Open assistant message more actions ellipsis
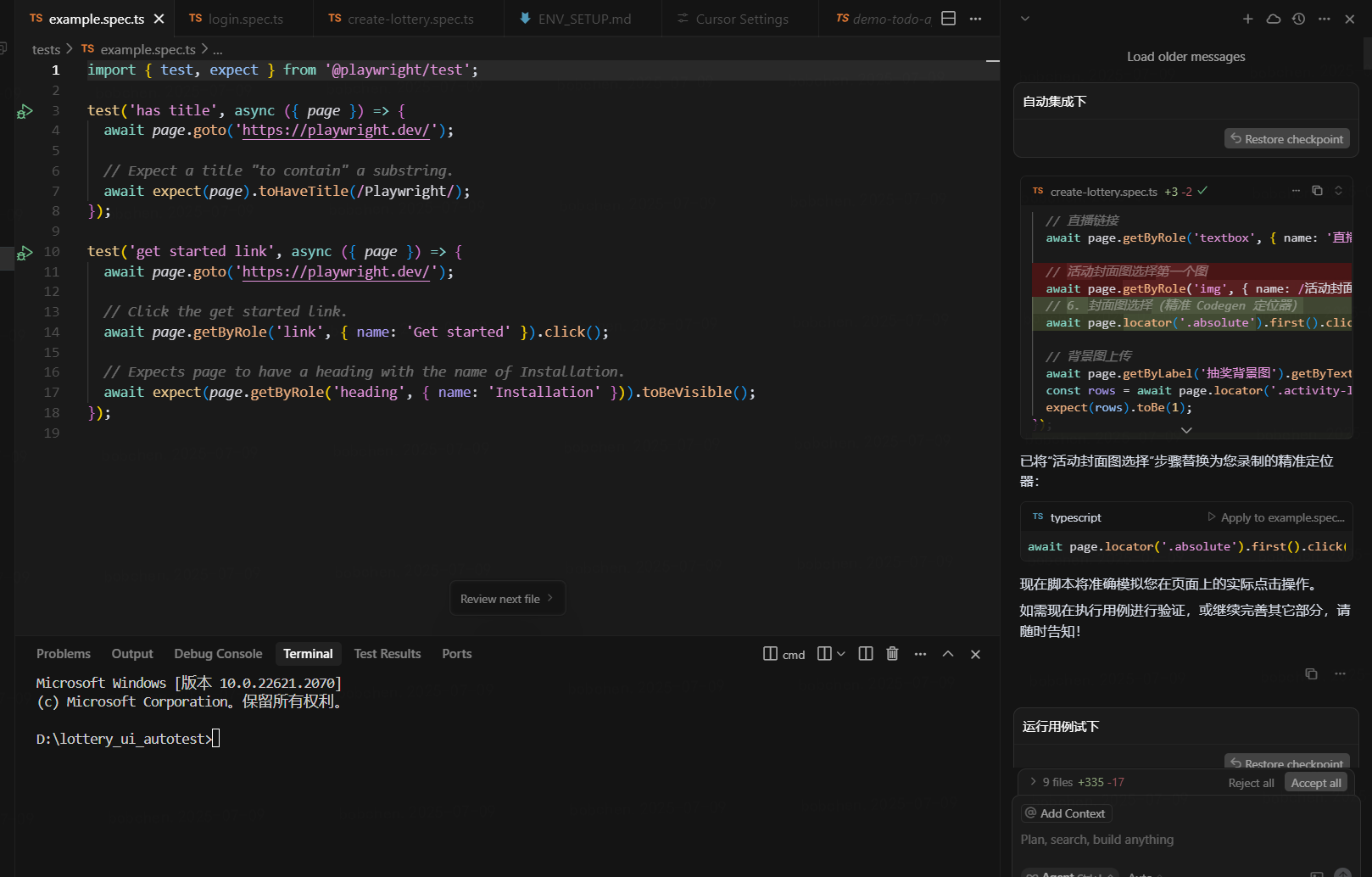The height and width of the screenshot is (877, 1372). point(1340,673)
